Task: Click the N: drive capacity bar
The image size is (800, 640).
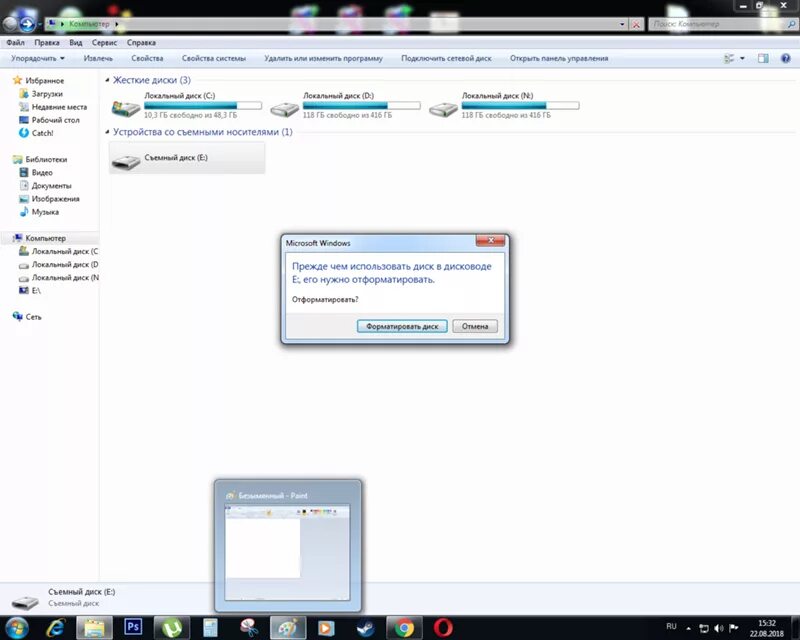Action: 520,106
